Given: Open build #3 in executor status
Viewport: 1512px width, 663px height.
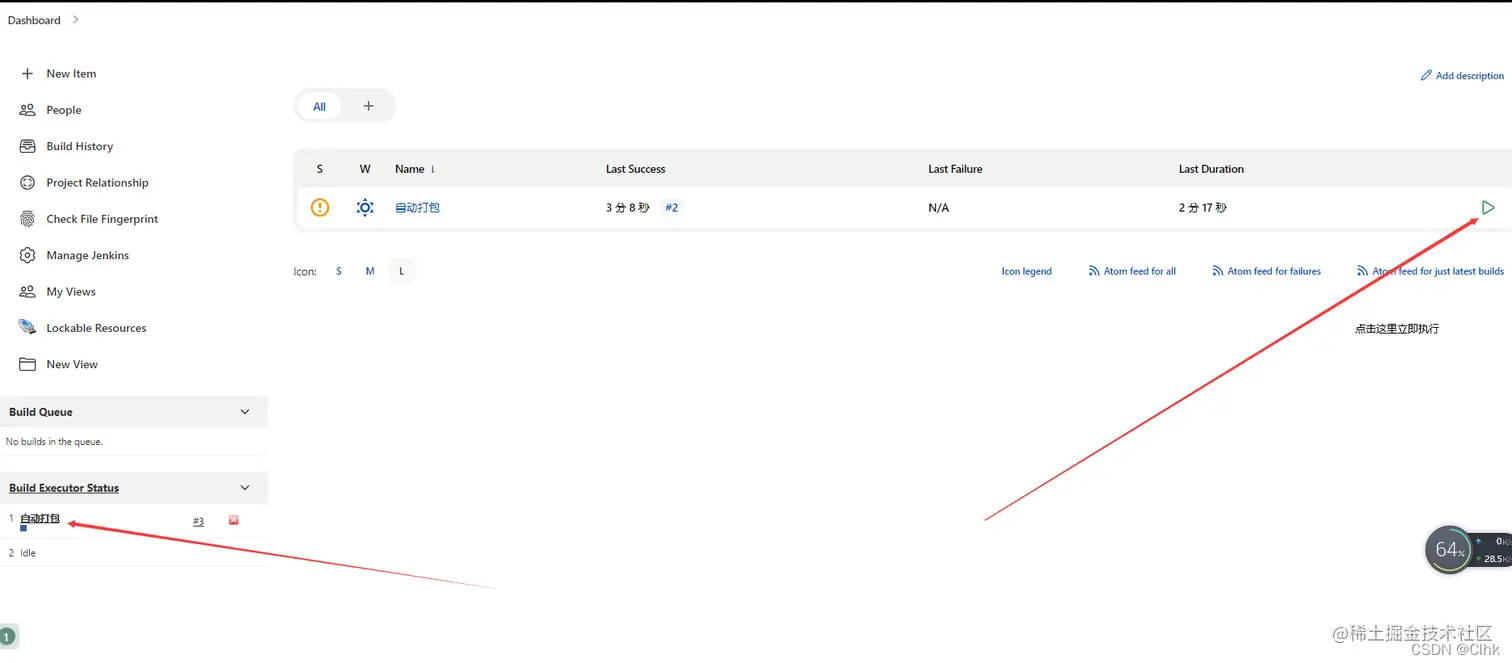Looking at the screenshot, I should click(198, 521).
